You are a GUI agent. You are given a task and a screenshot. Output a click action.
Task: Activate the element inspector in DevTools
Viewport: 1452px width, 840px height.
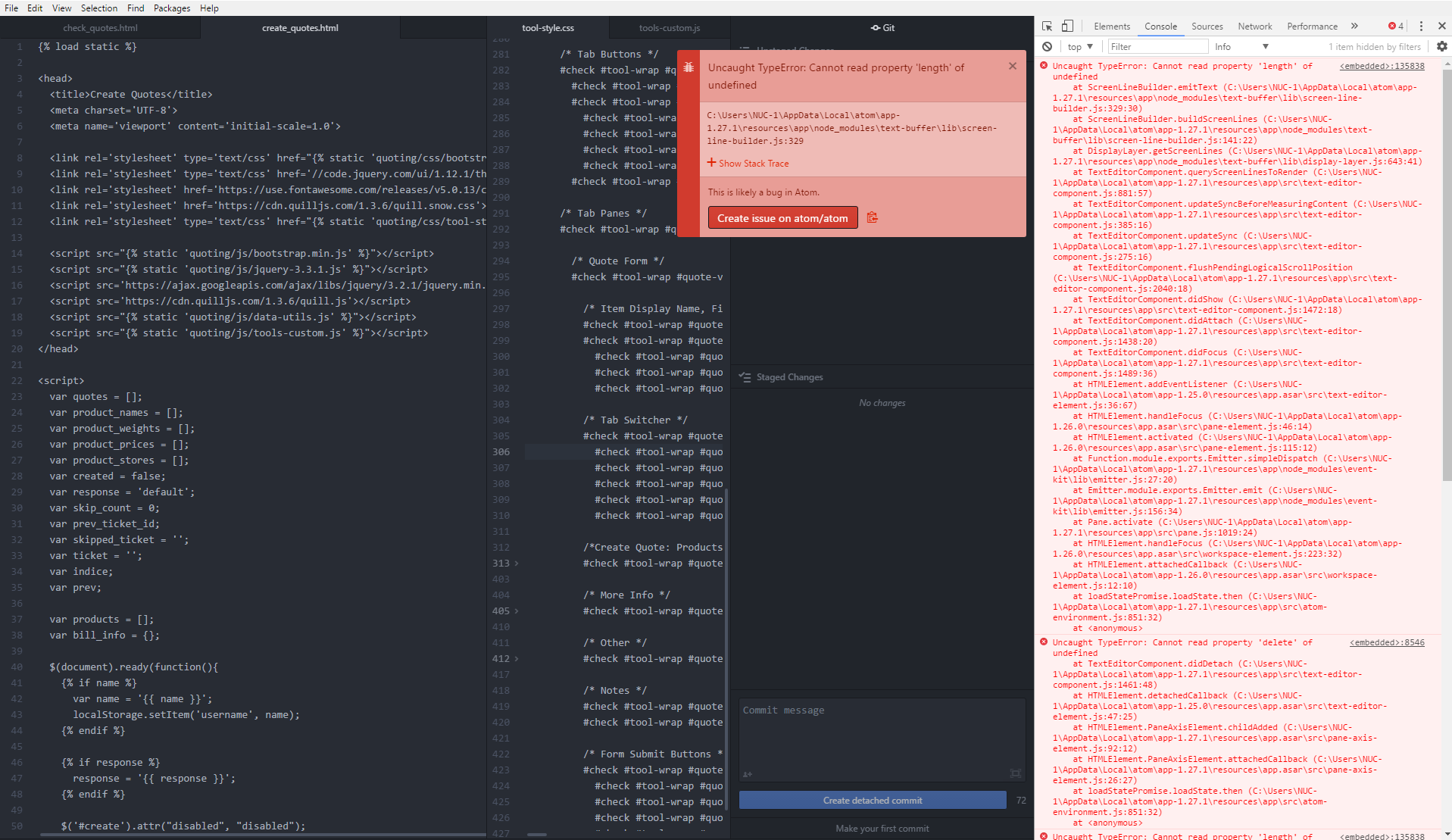pos(1048,25)
